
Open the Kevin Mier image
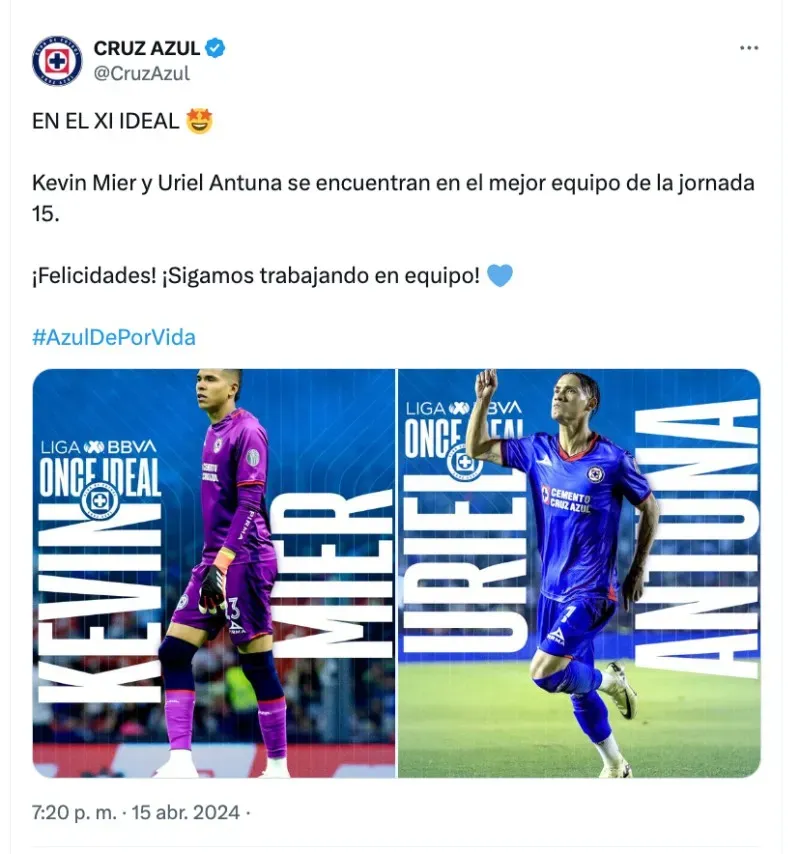coord(214,573)
